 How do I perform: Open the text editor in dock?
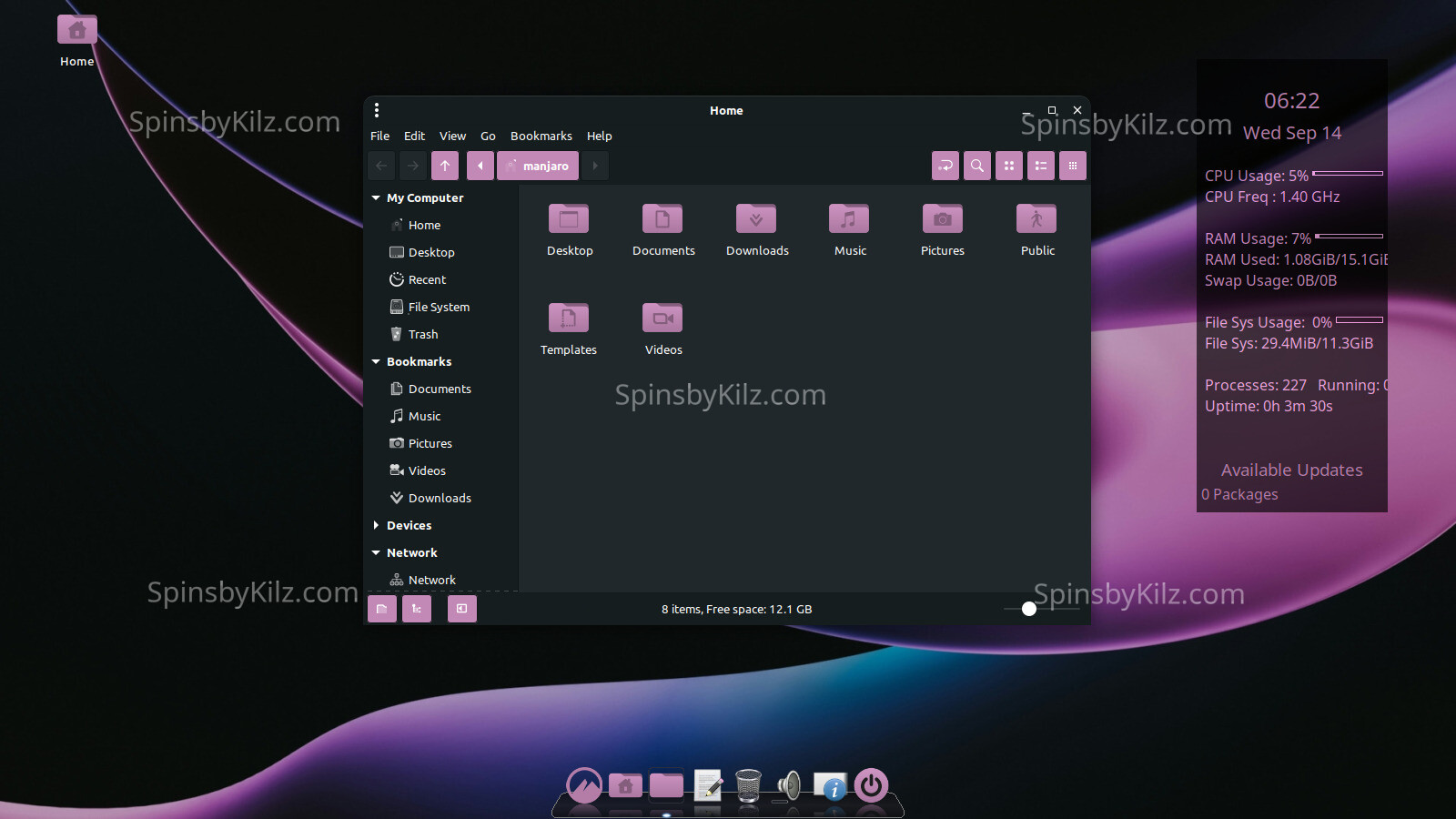(708, 785)
